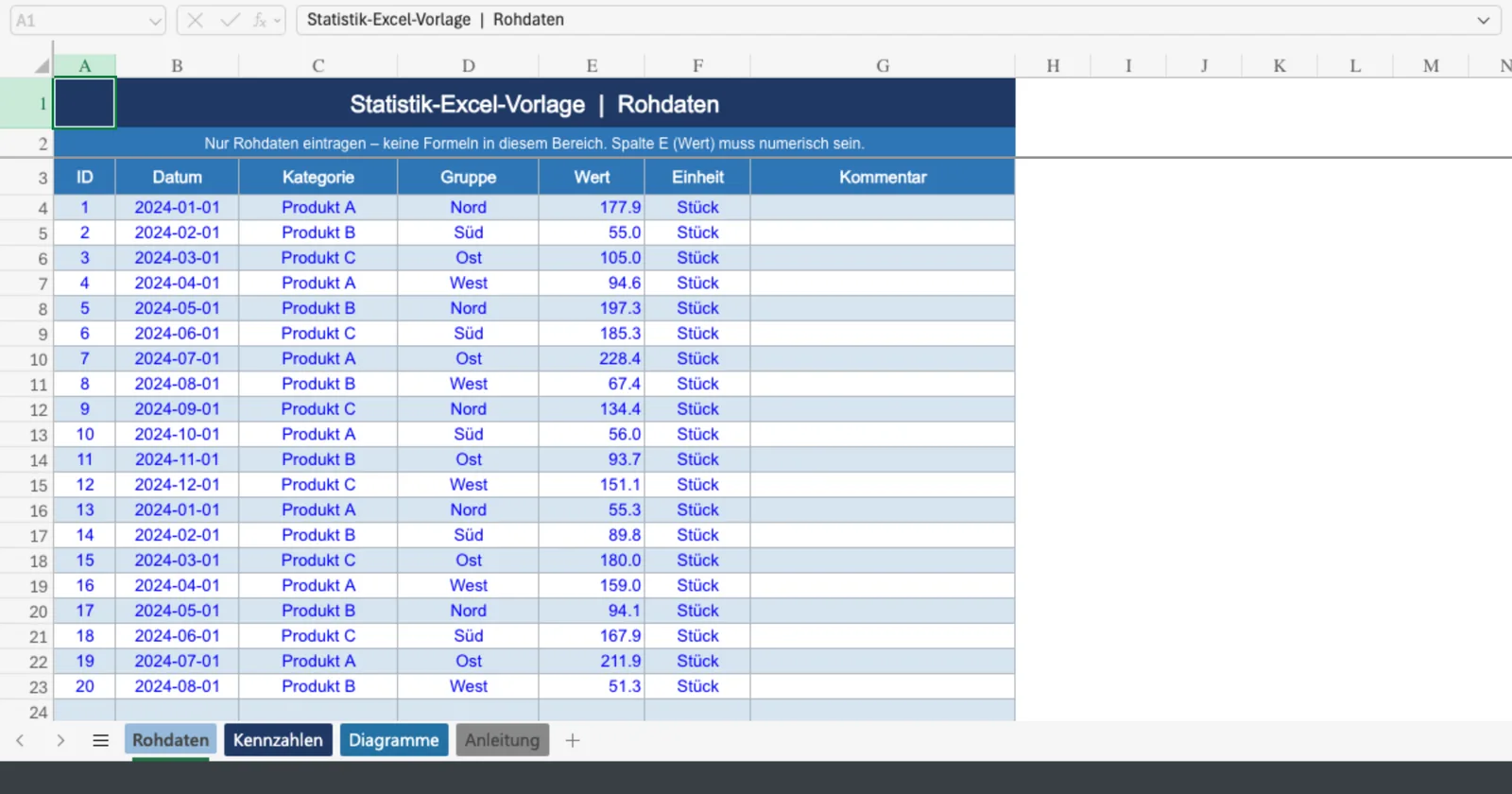Select the Stück cell in row 23
Screen dimensions: 1512x794
tap(697, 686)
